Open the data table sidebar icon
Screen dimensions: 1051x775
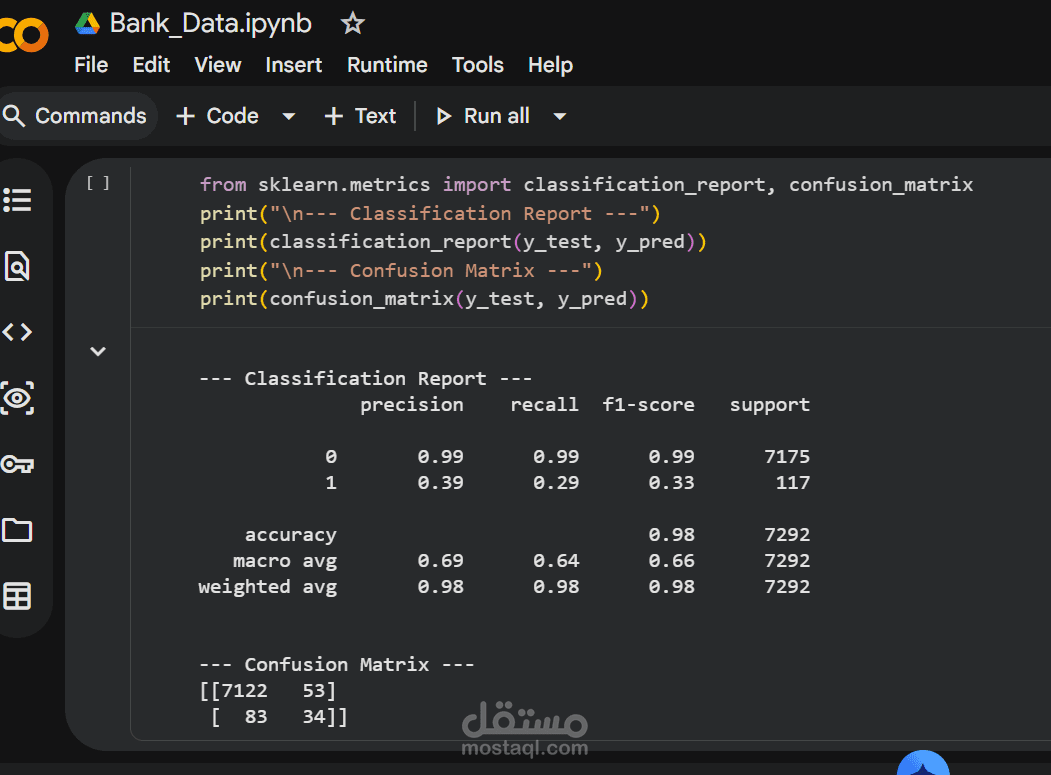17,596
